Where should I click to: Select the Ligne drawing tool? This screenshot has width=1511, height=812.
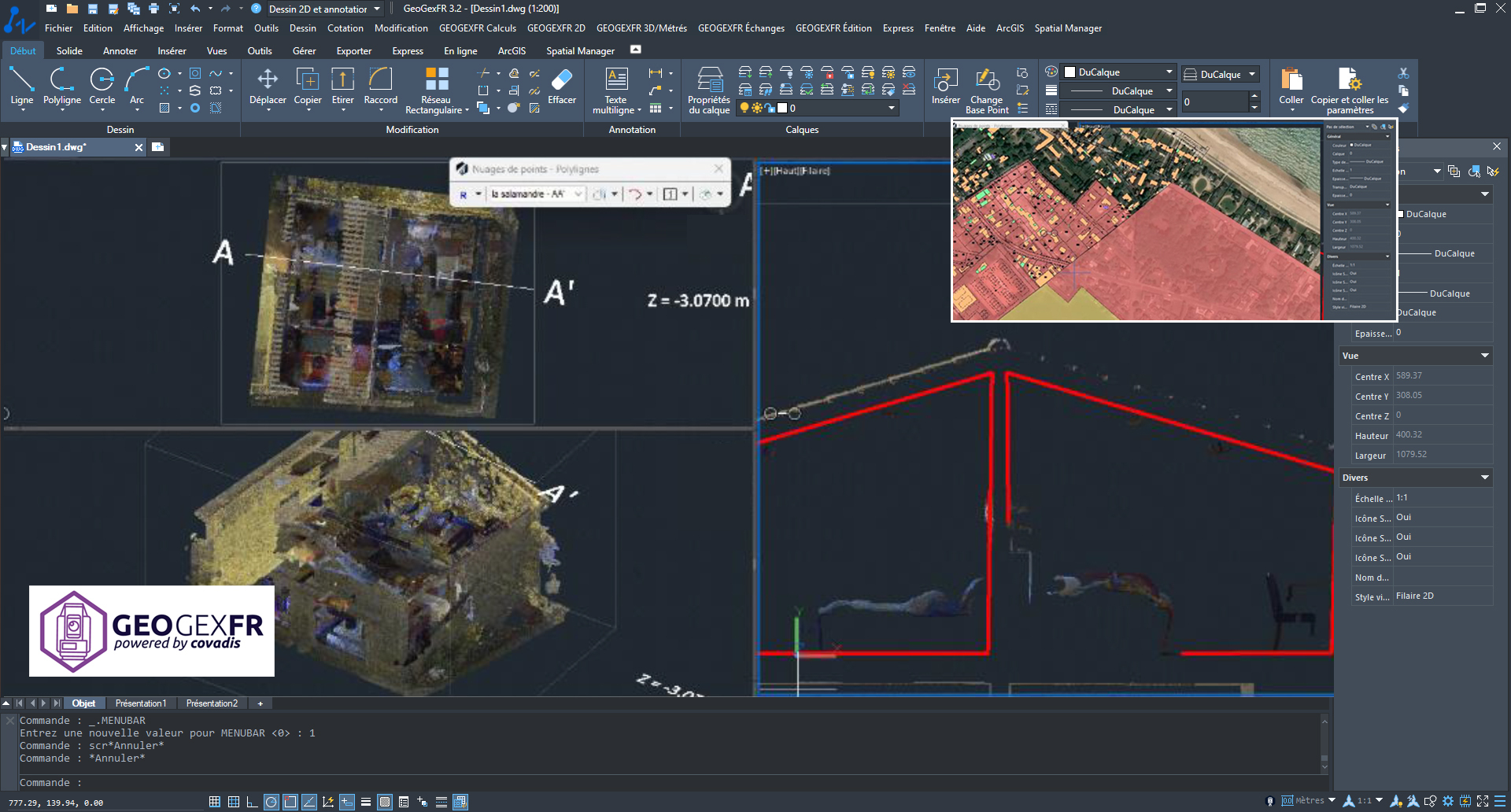[x=21, y=86]
